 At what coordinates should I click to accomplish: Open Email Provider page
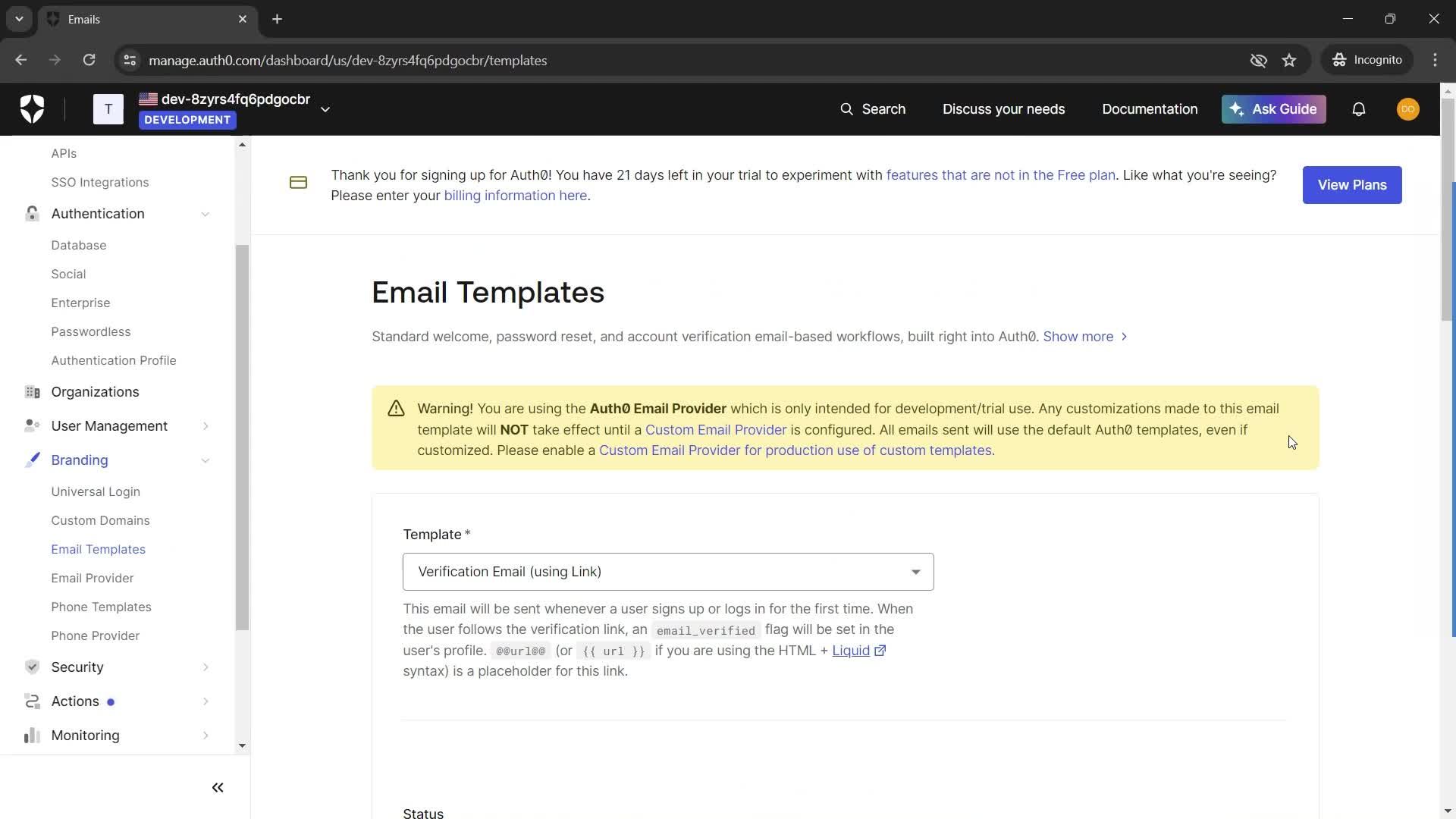click(93, 578)
